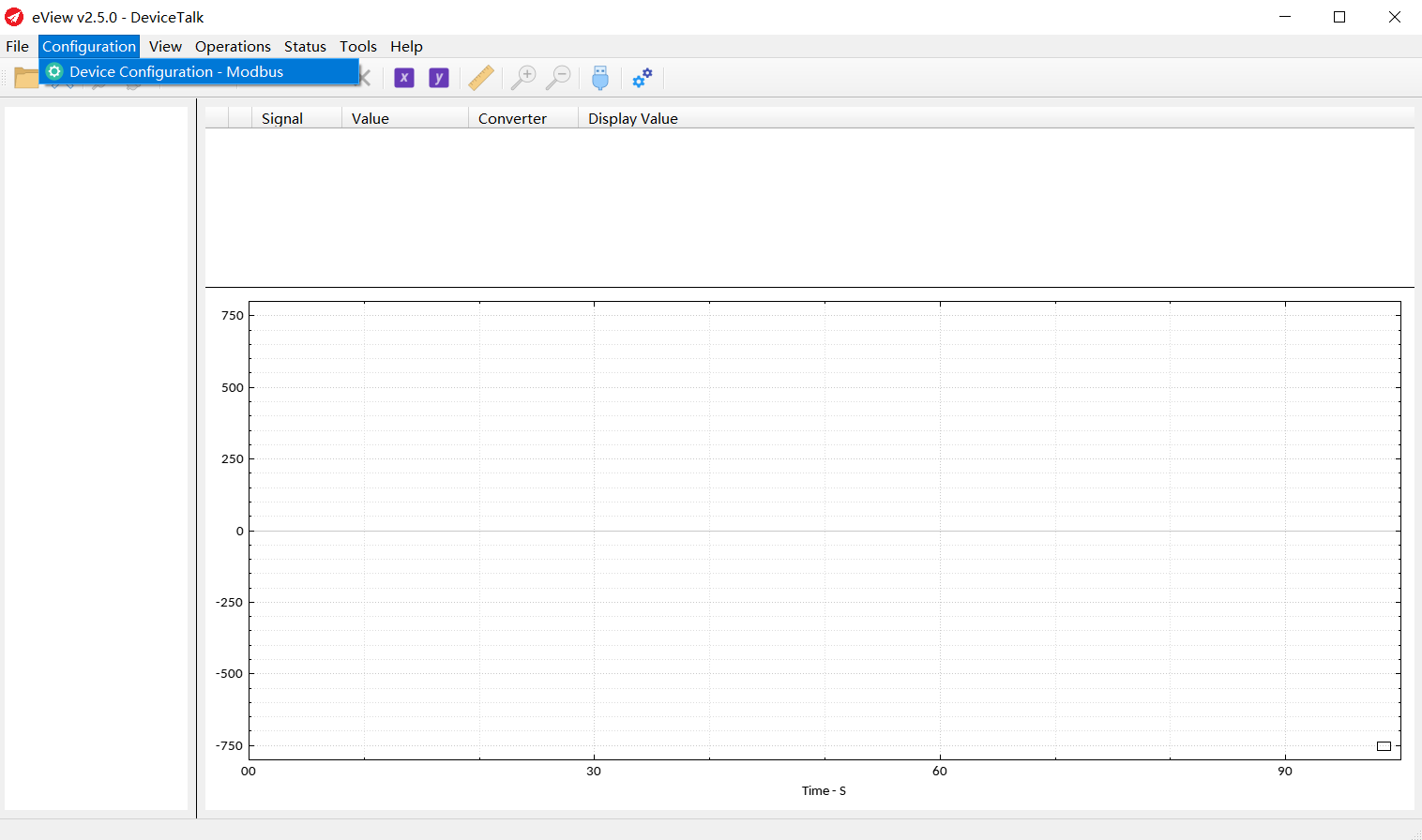Maximize the eView window
1422x840 pixels.
1339,17
